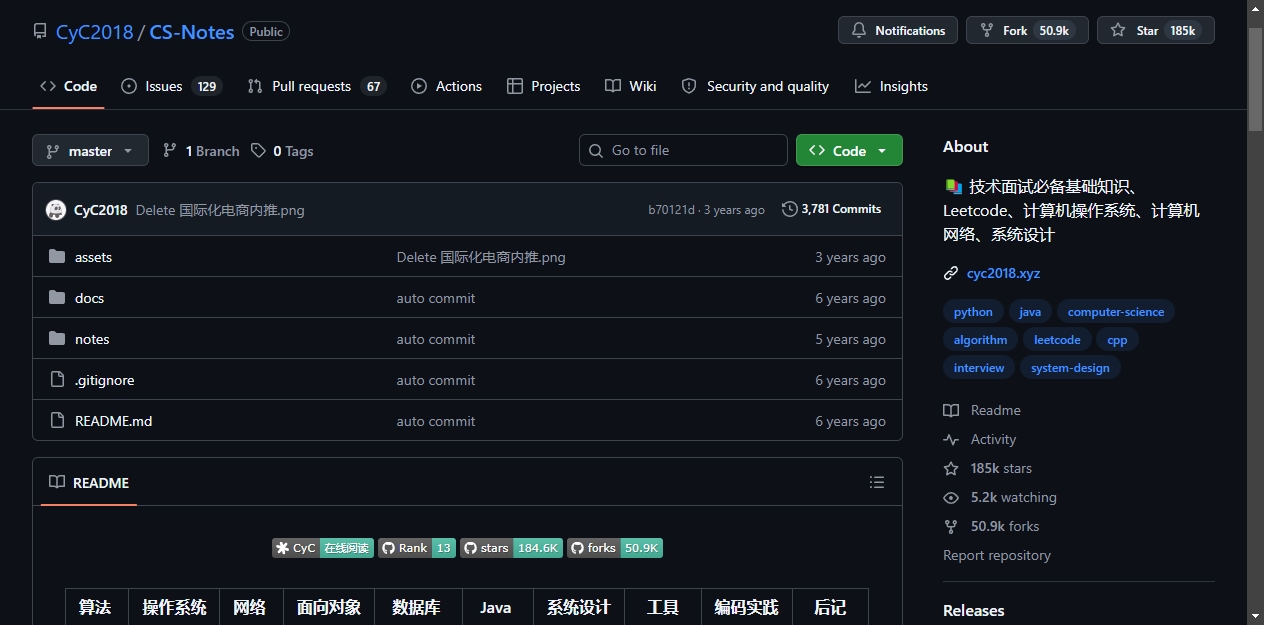Open the Activity link in sidebar

[980, 439]
